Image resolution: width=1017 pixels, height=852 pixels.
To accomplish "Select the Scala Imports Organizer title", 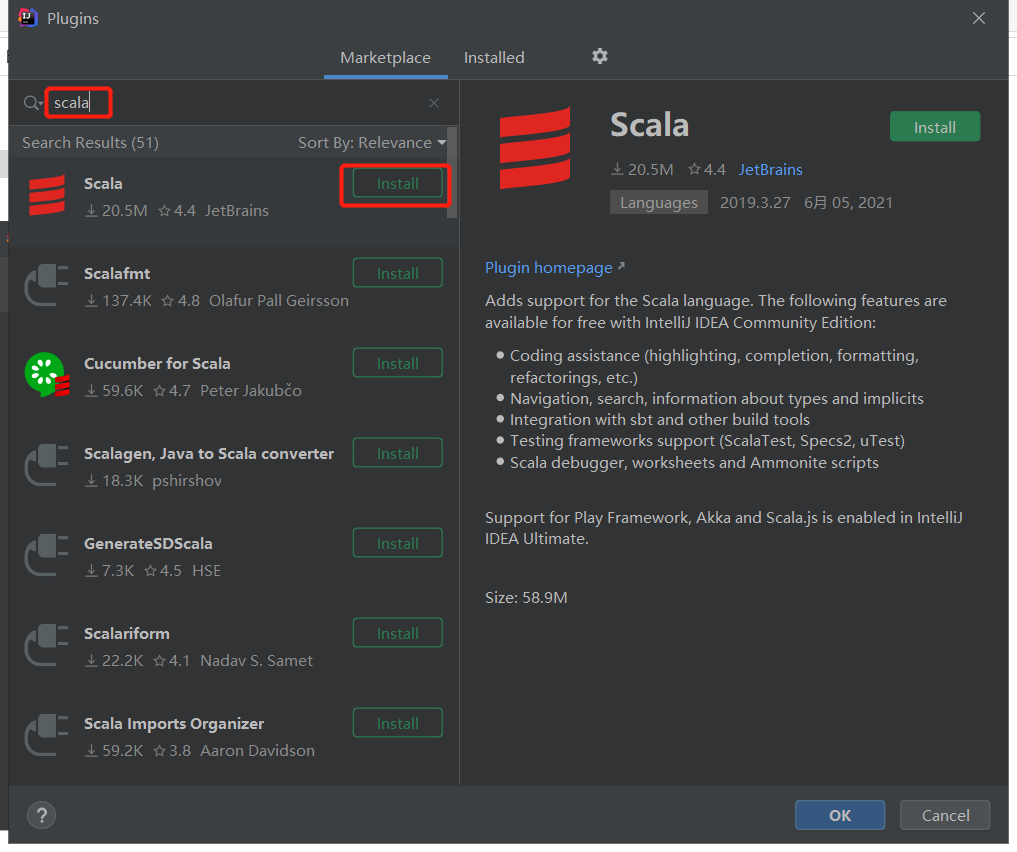I will tap(174, 724).
